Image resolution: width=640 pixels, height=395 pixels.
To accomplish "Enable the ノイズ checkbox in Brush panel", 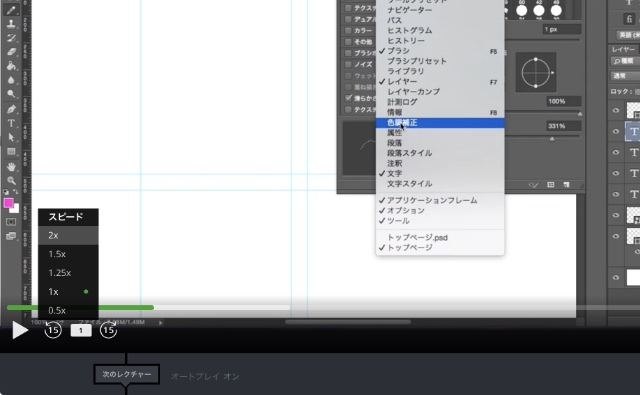I will [x=348, y=64].
